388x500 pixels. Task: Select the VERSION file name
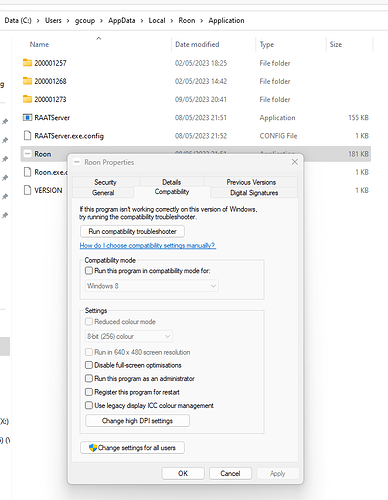(48, 190)
